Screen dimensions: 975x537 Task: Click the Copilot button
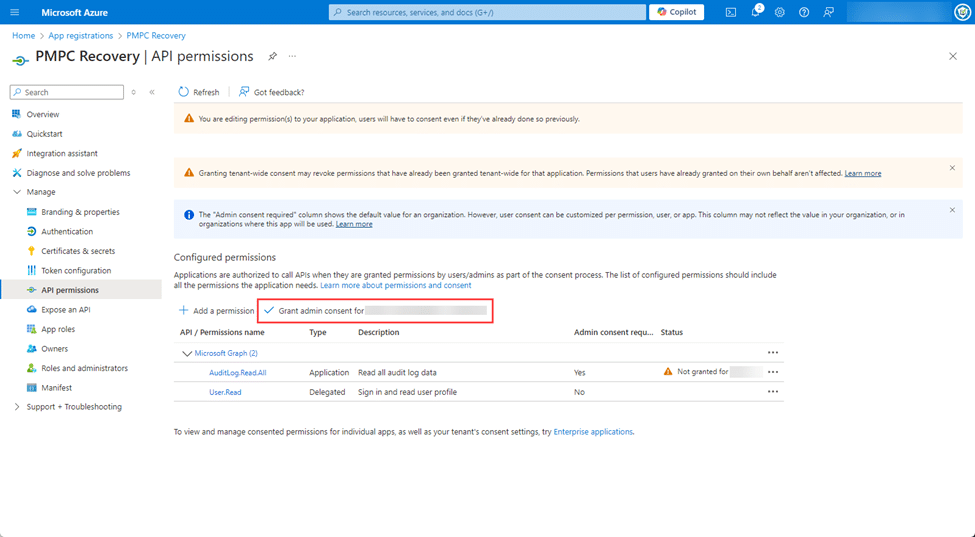pos(676,12)
